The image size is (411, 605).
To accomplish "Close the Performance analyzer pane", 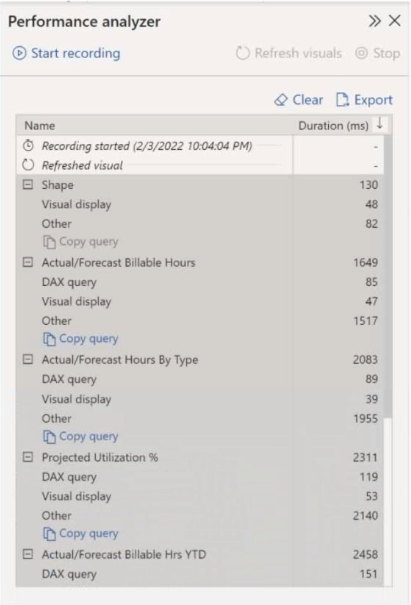I will [x=395, y=20].
